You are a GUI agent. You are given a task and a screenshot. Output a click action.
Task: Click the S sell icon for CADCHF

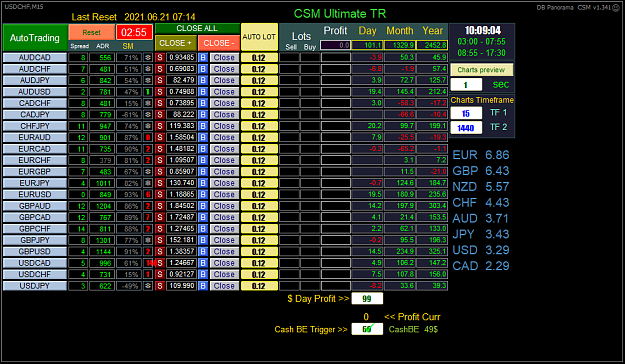tap(160, 103)
